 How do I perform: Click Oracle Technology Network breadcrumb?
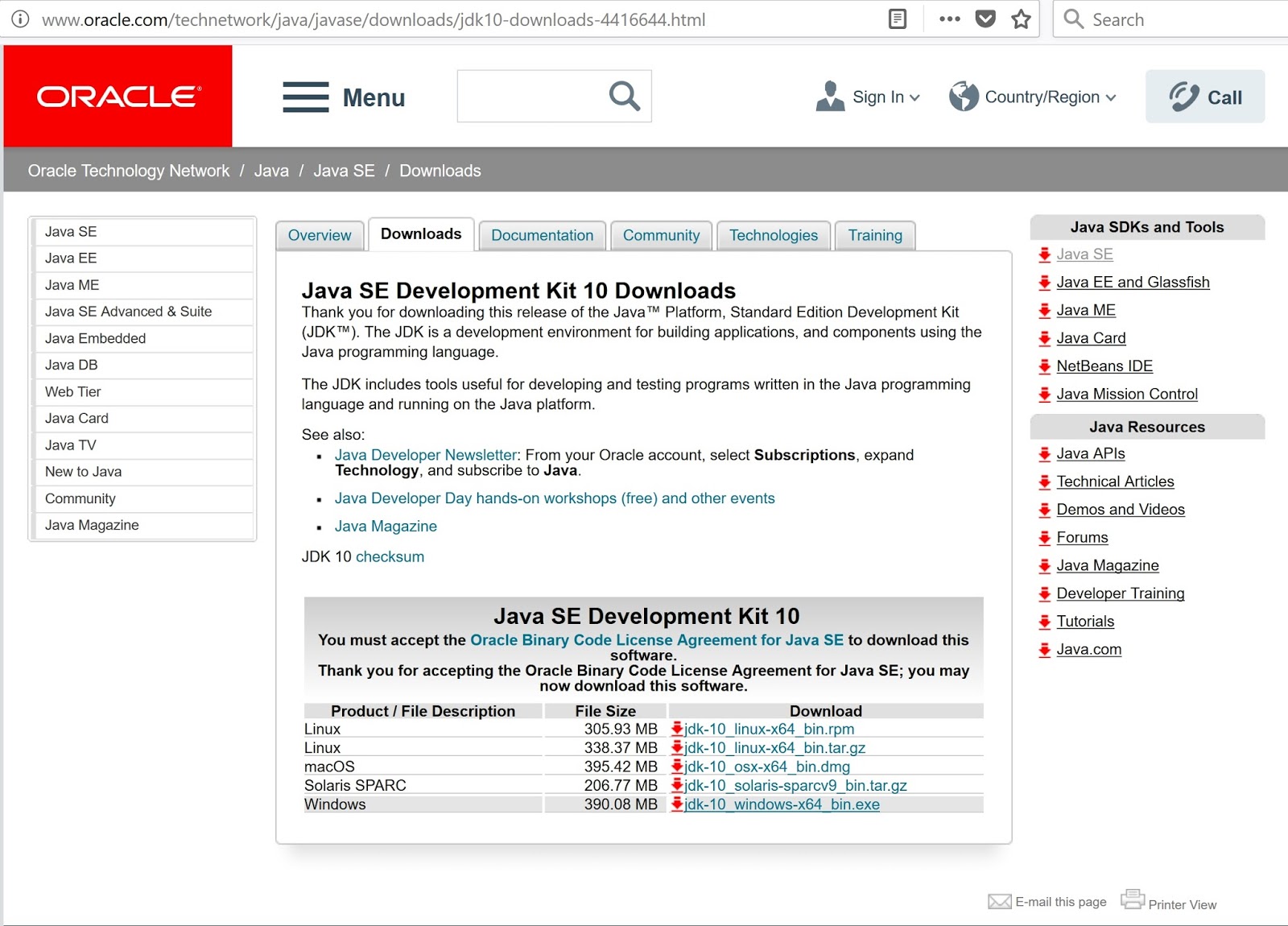(x=129, y=171)
